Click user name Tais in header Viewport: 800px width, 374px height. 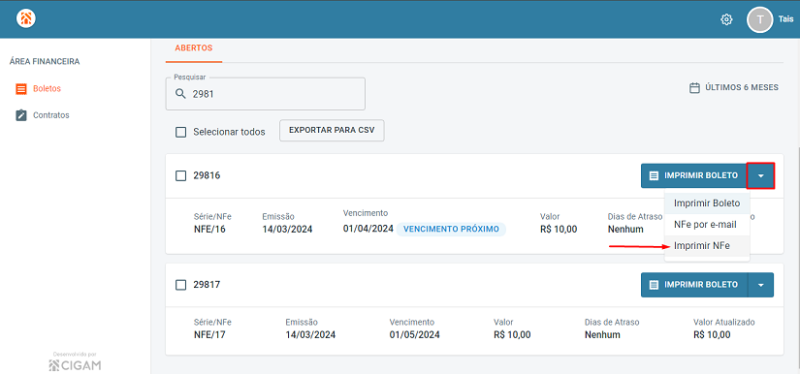[x=786, y=19]
